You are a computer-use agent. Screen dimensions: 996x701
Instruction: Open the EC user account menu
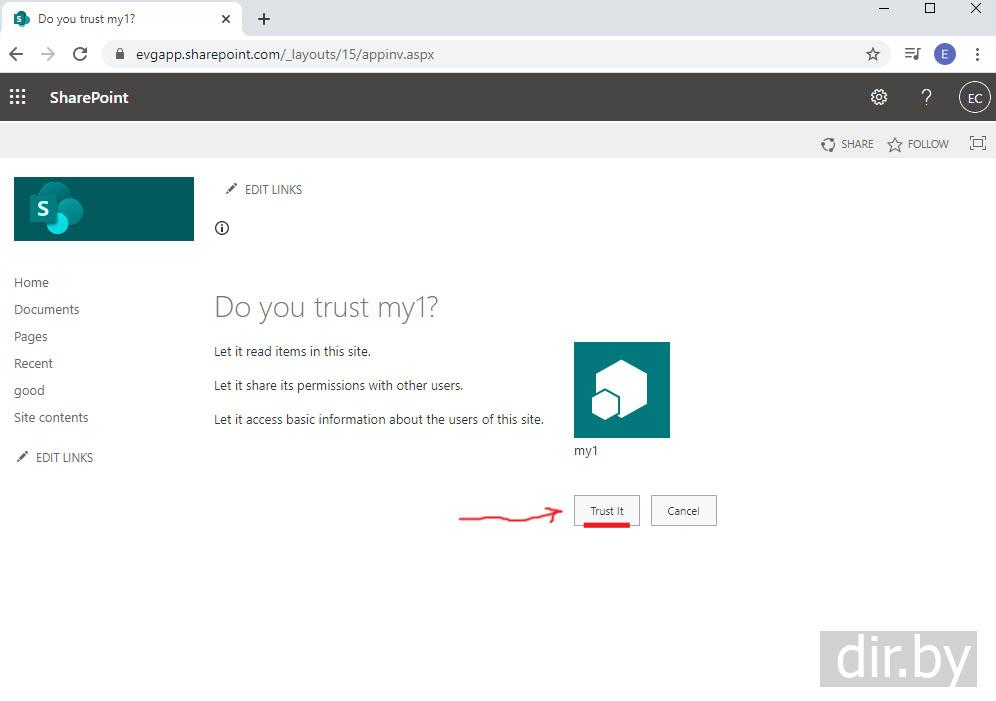click(x=974, y=97)
